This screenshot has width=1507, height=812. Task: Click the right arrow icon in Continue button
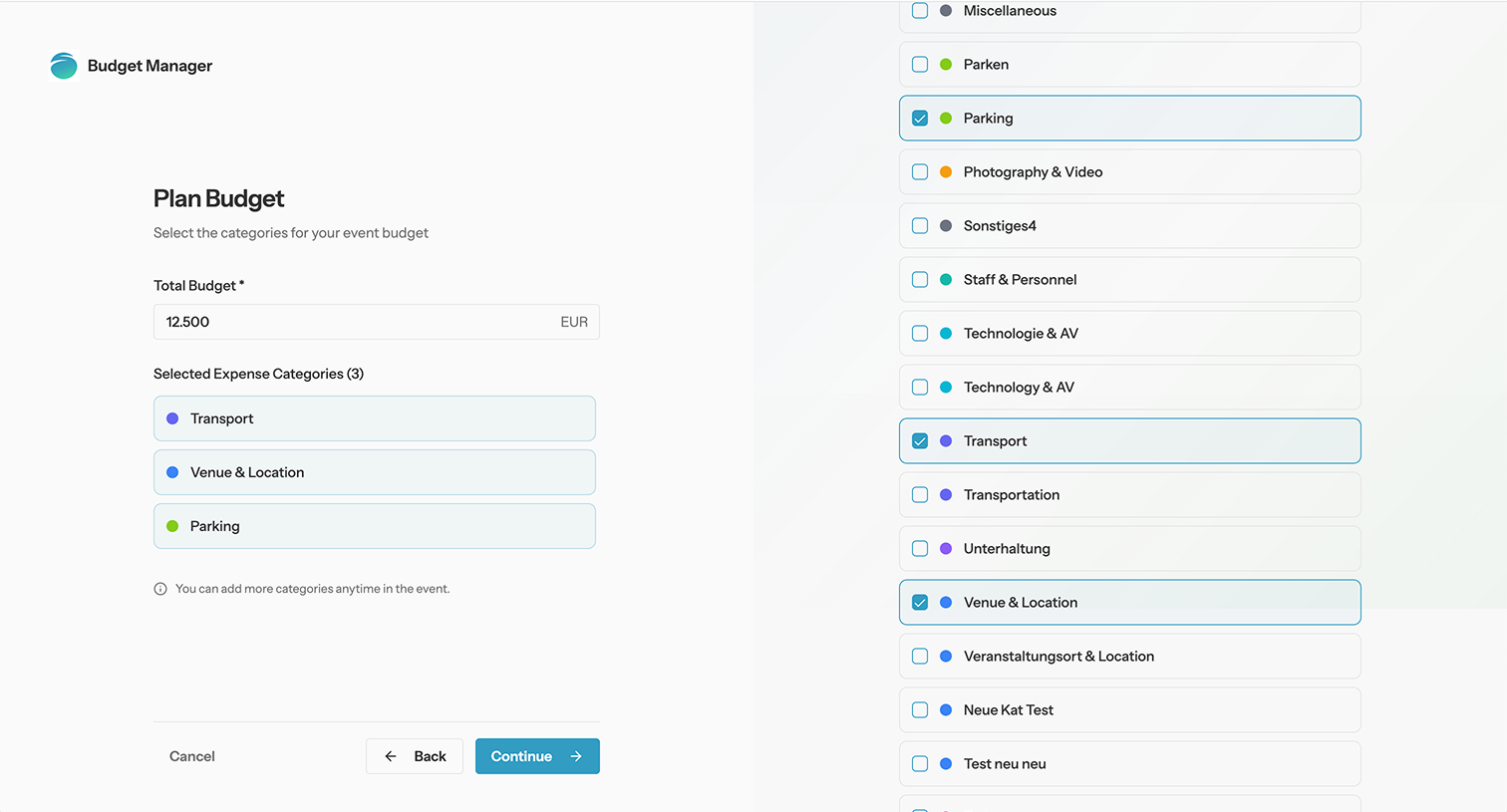point(576,756)
